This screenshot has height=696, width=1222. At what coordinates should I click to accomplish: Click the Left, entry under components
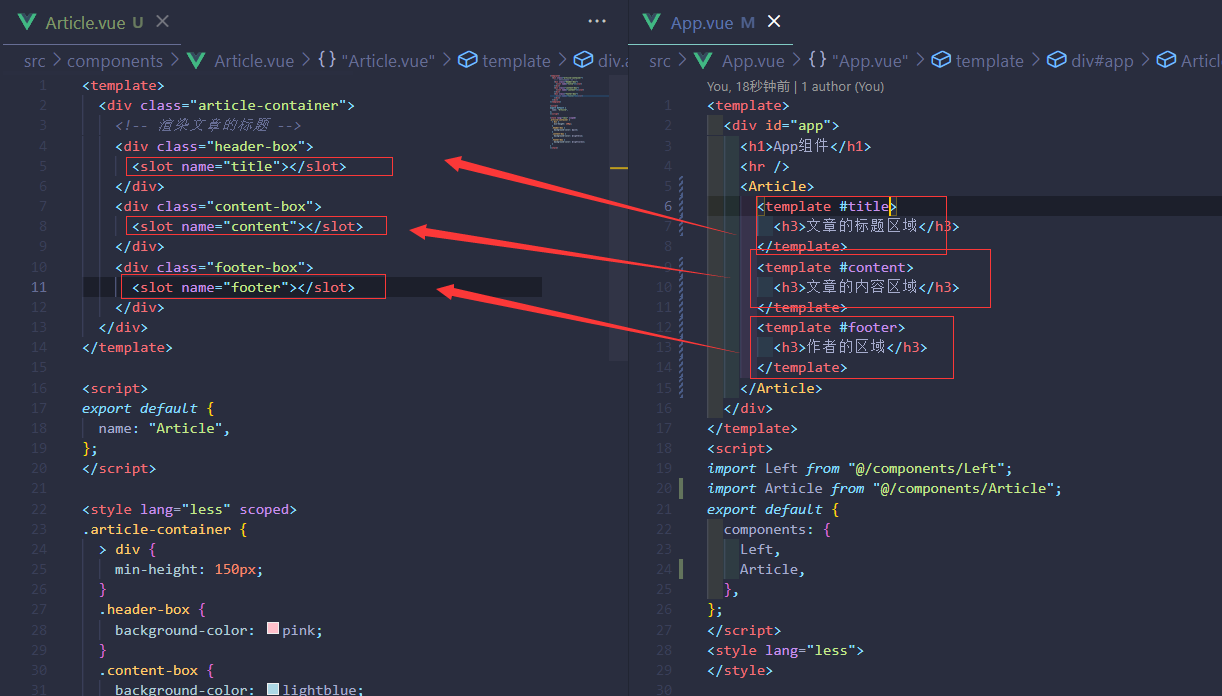pyautogui.click(x=760, y=549)
